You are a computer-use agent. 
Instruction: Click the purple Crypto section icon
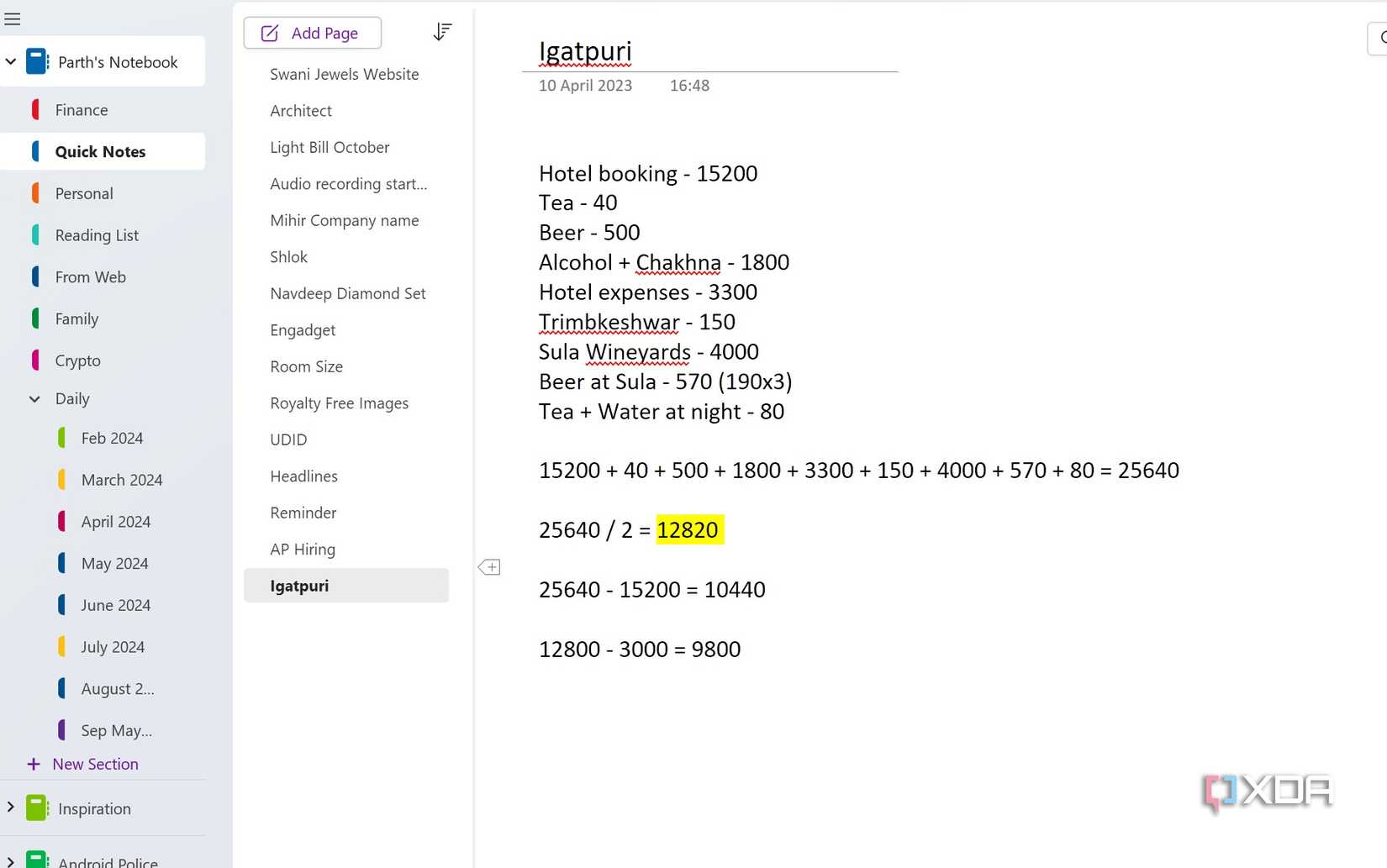(35, 360)
